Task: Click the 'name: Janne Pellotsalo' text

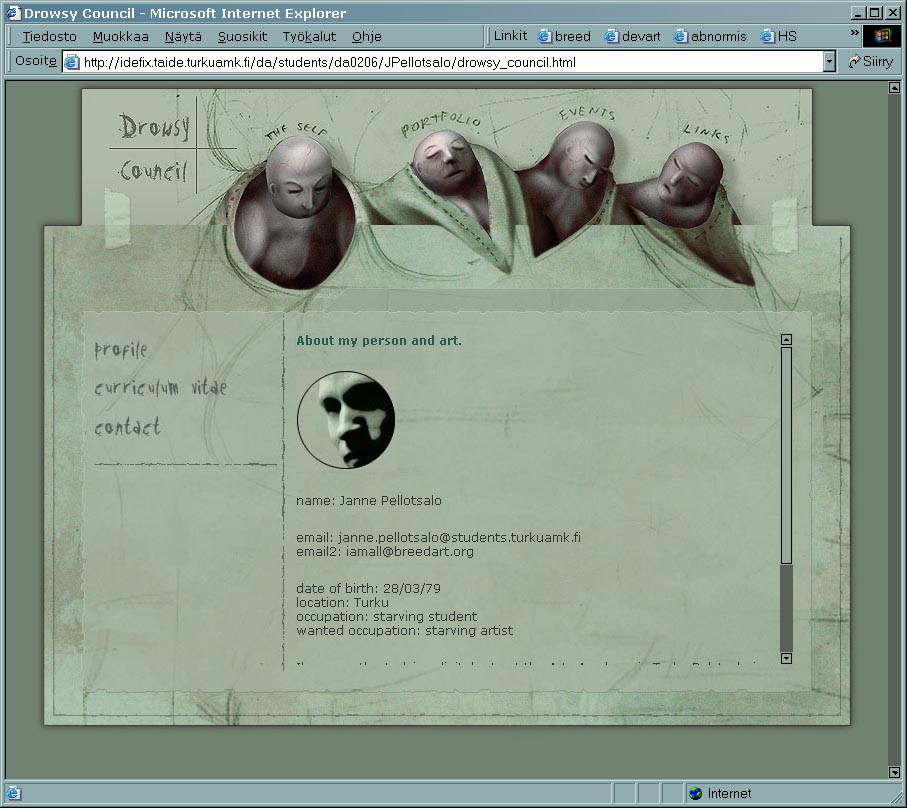Action: [x=368, y=500]
